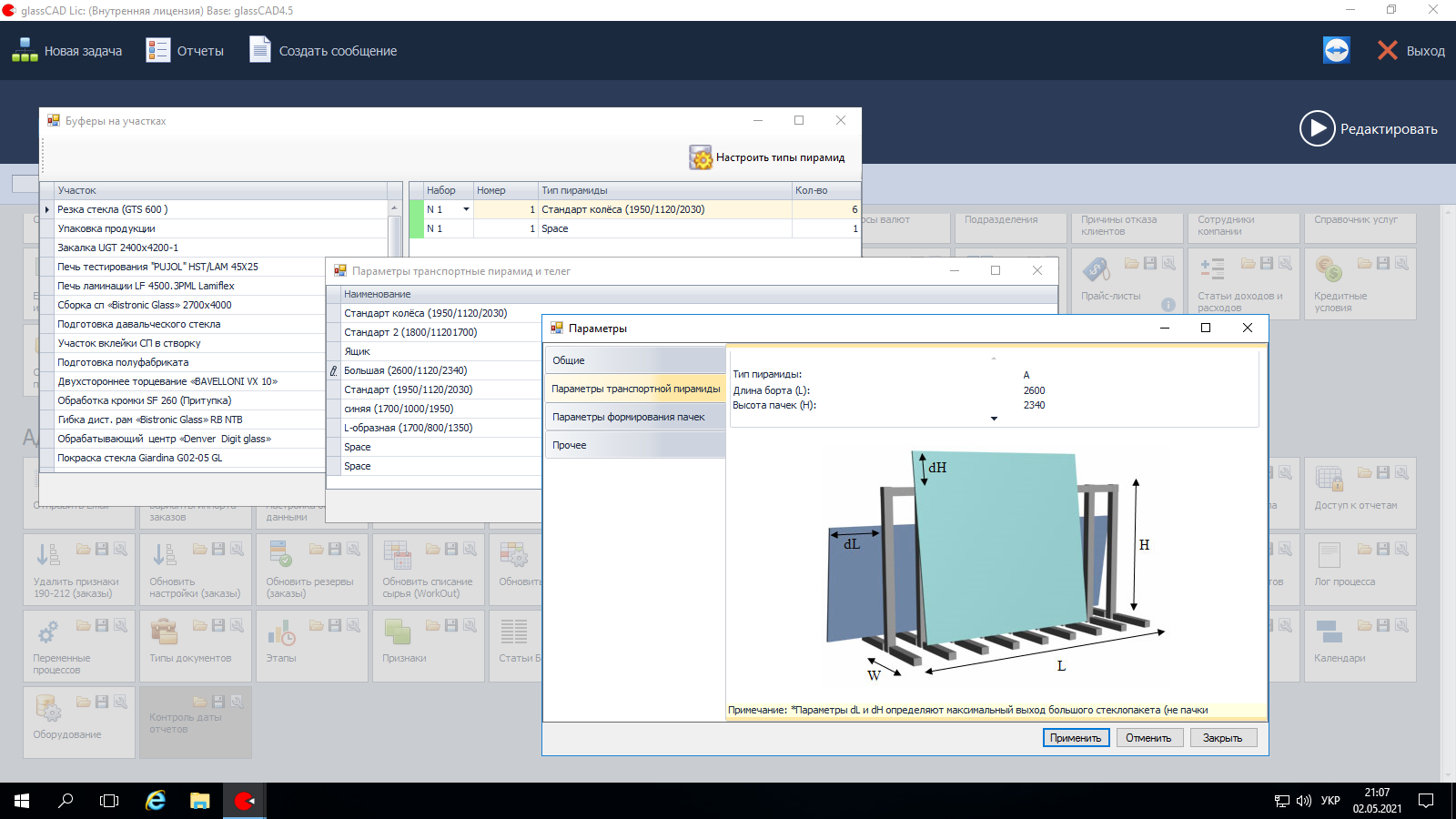This screenshot has height=819, width=1456.
Task: Open the Лог процесса tile icon
Action: click(x=1329, y=555)
